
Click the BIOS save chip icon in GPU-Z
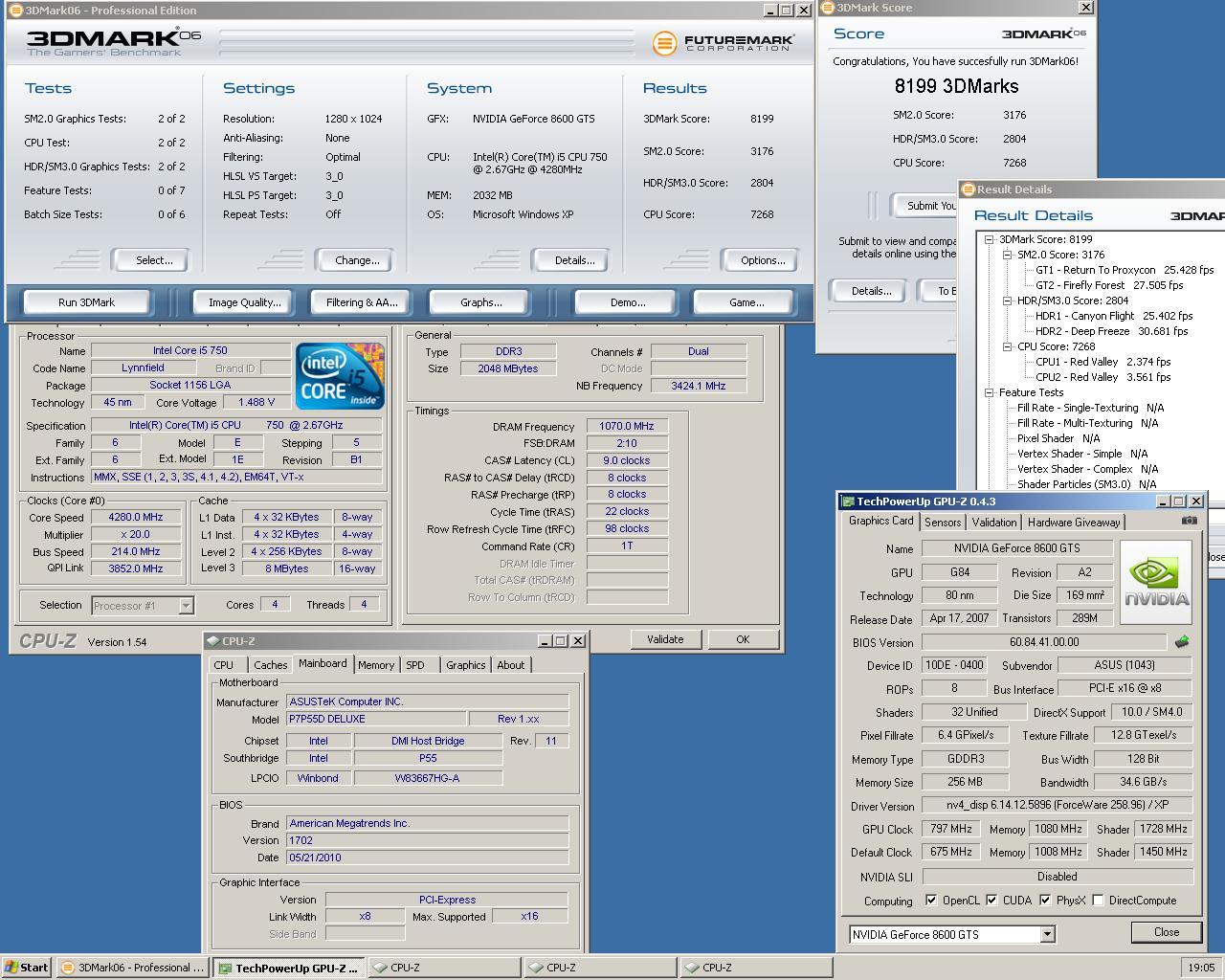click(1182, 642)
